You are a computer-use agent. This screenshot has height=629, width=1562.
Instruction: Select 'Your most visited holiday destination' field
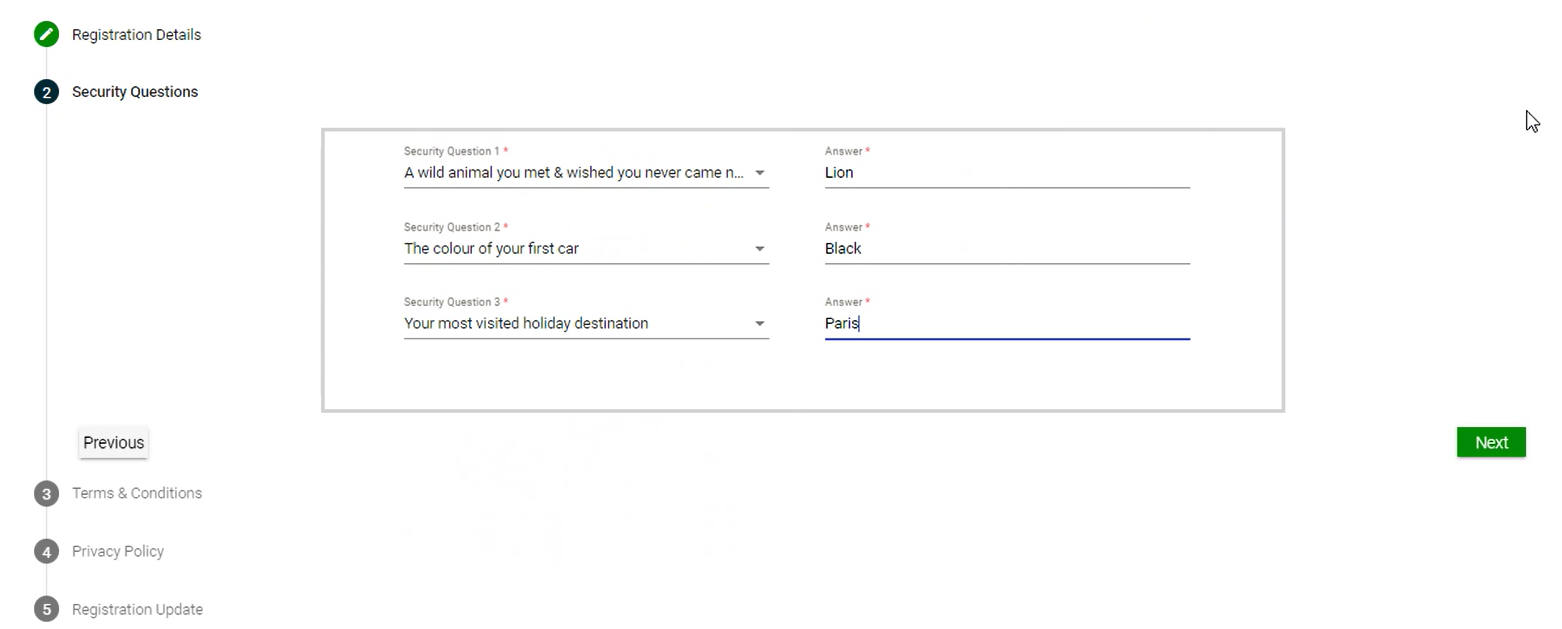[x=574, y=324]
